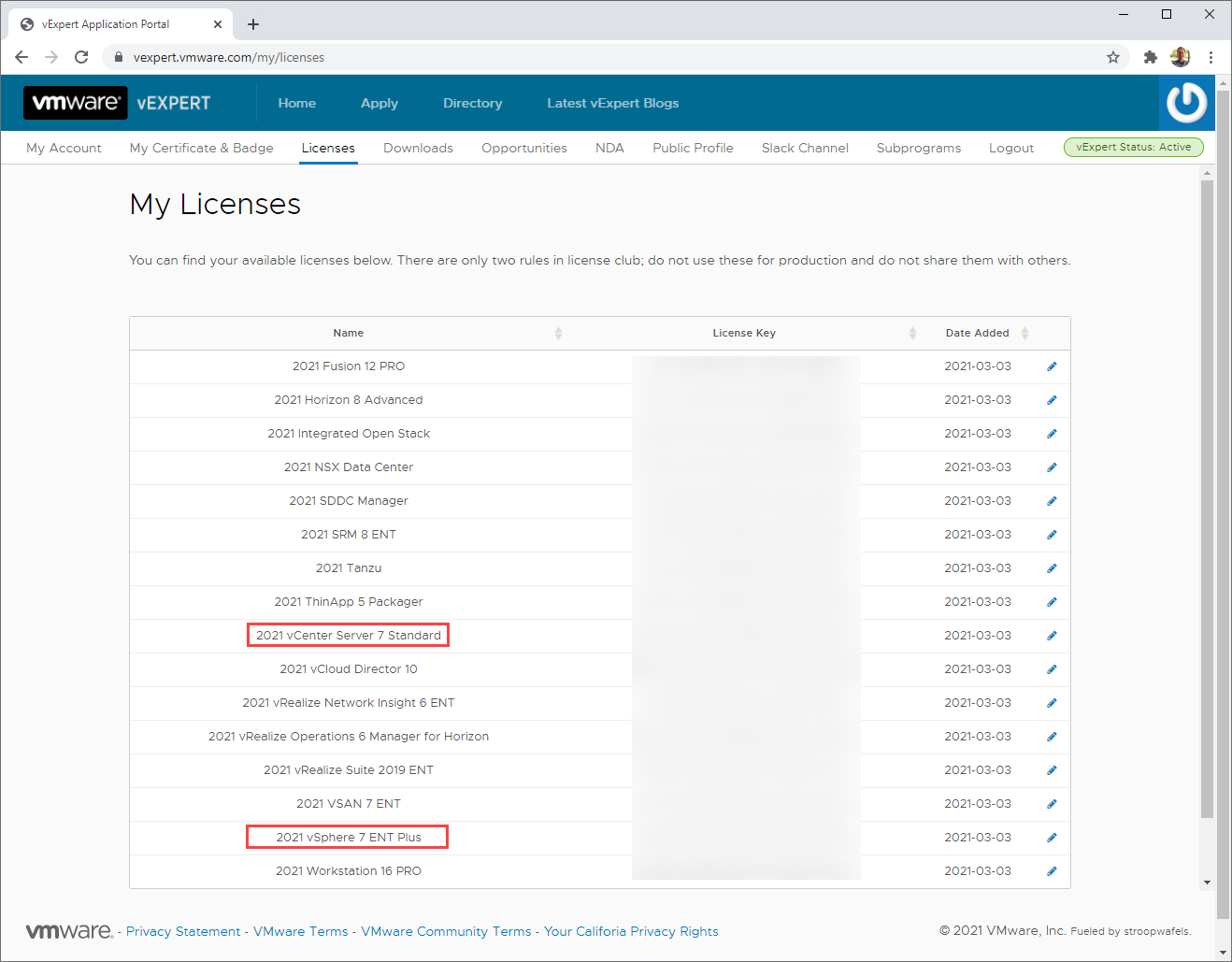Open VMware Community Terms link
The height and width of the screenshot is (962, 1232).
[x=446, y=931]
